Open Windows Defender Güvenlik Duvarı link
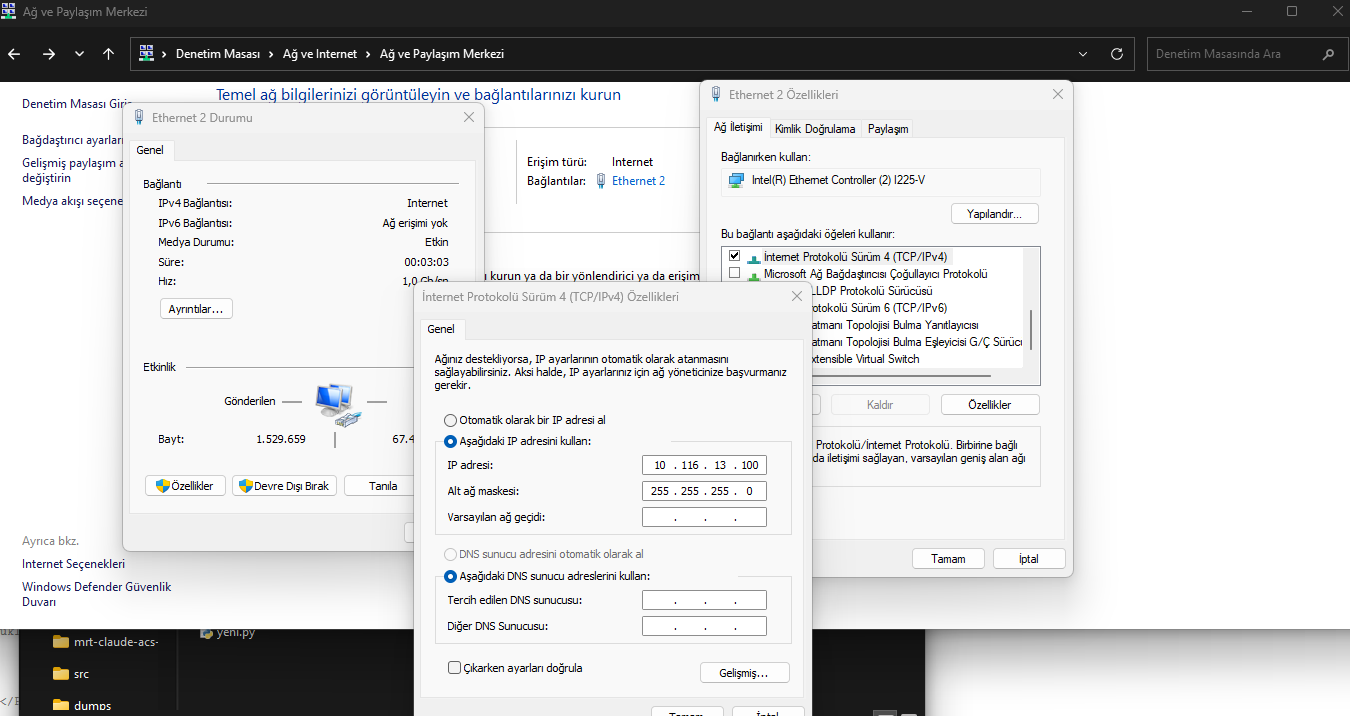 (97, 595)
